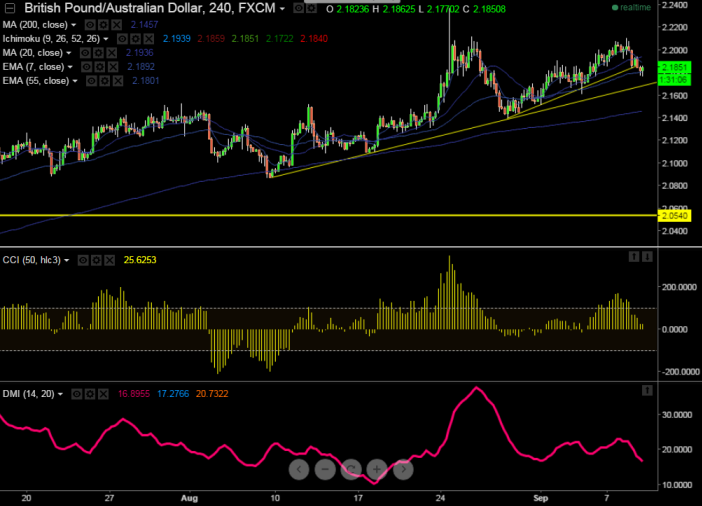Pan the chart left with the back arrow
The width and height of the screenshot is (702, 506).
(x=299, y=469)
